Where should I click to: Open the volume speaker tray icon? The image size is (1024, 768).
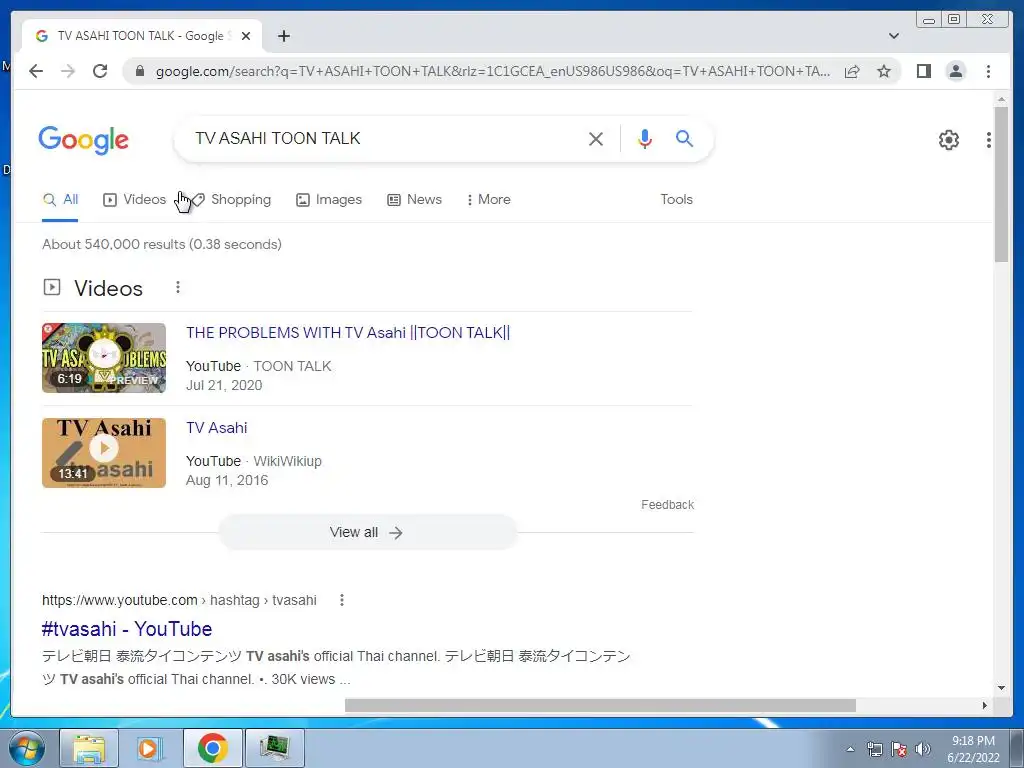923,749
